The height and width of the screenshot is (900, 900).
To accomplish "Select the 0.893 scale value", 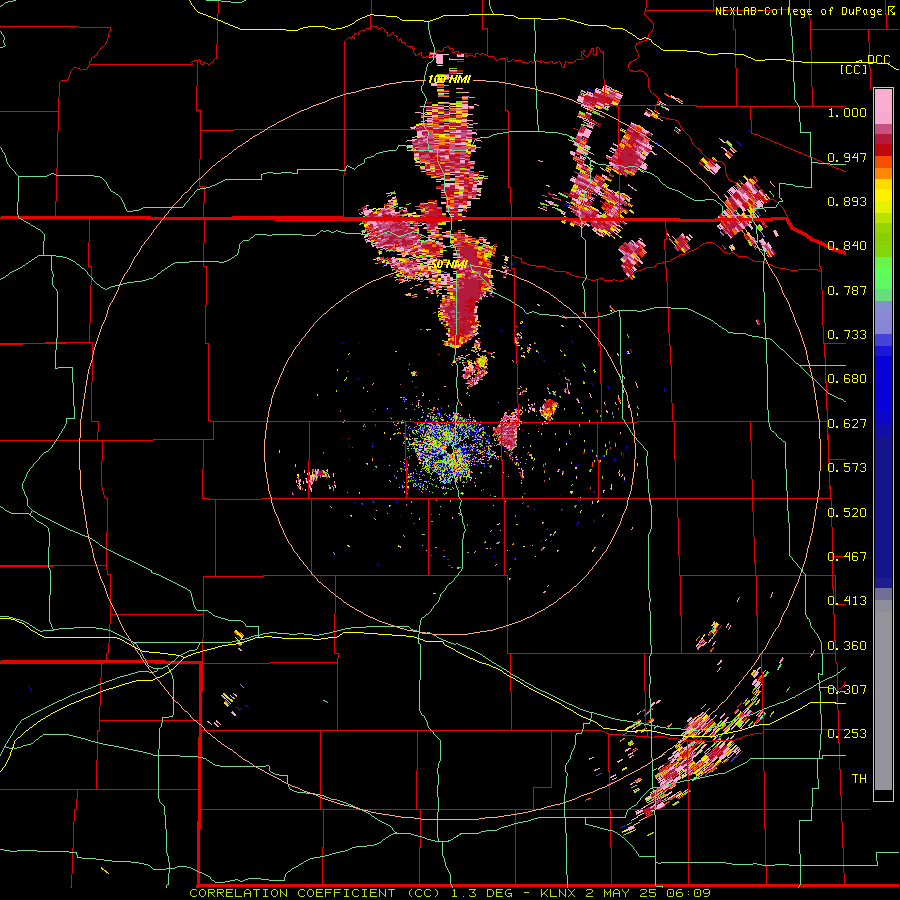I will (847, 201).
